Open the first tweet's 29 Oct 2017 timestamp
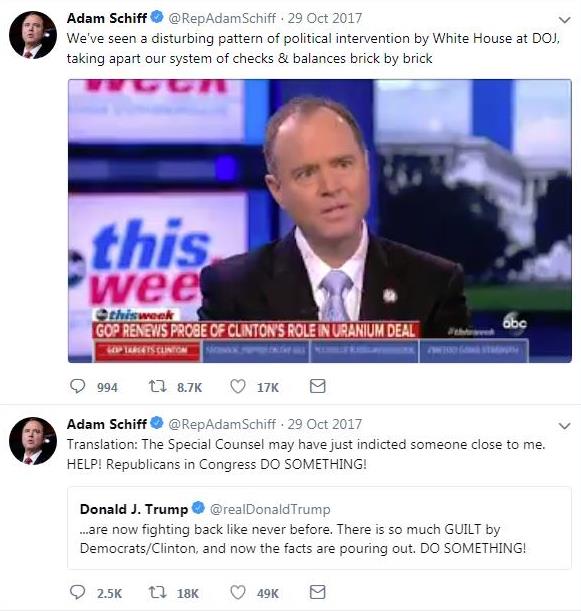This screenshot has width=581, height=611. [325, 18]
